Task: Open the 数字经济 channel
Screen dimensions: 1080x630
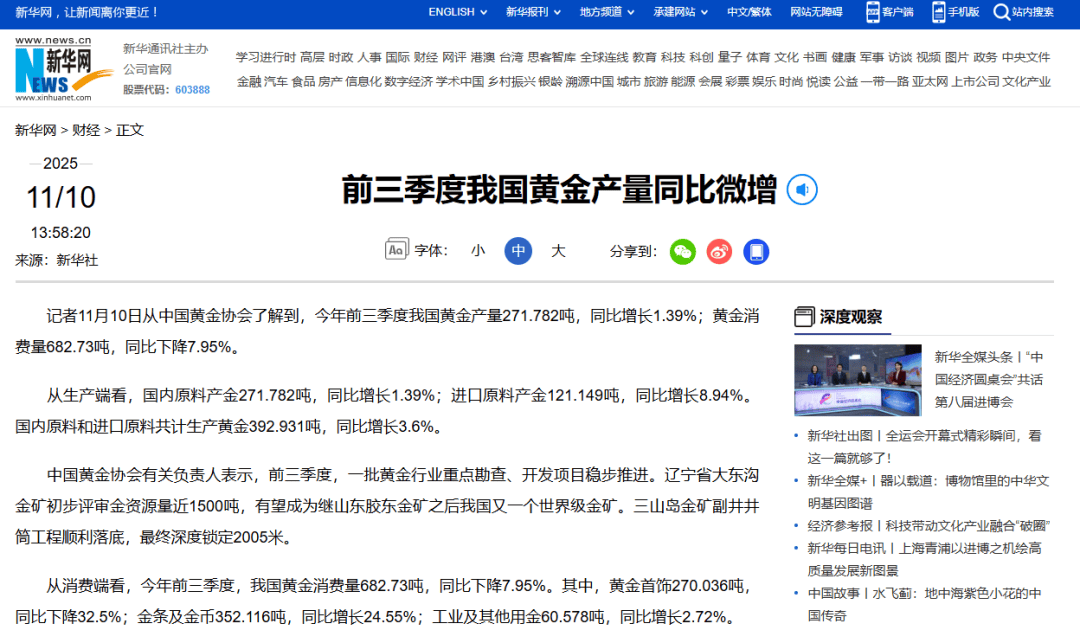Action: coord(408,82)
